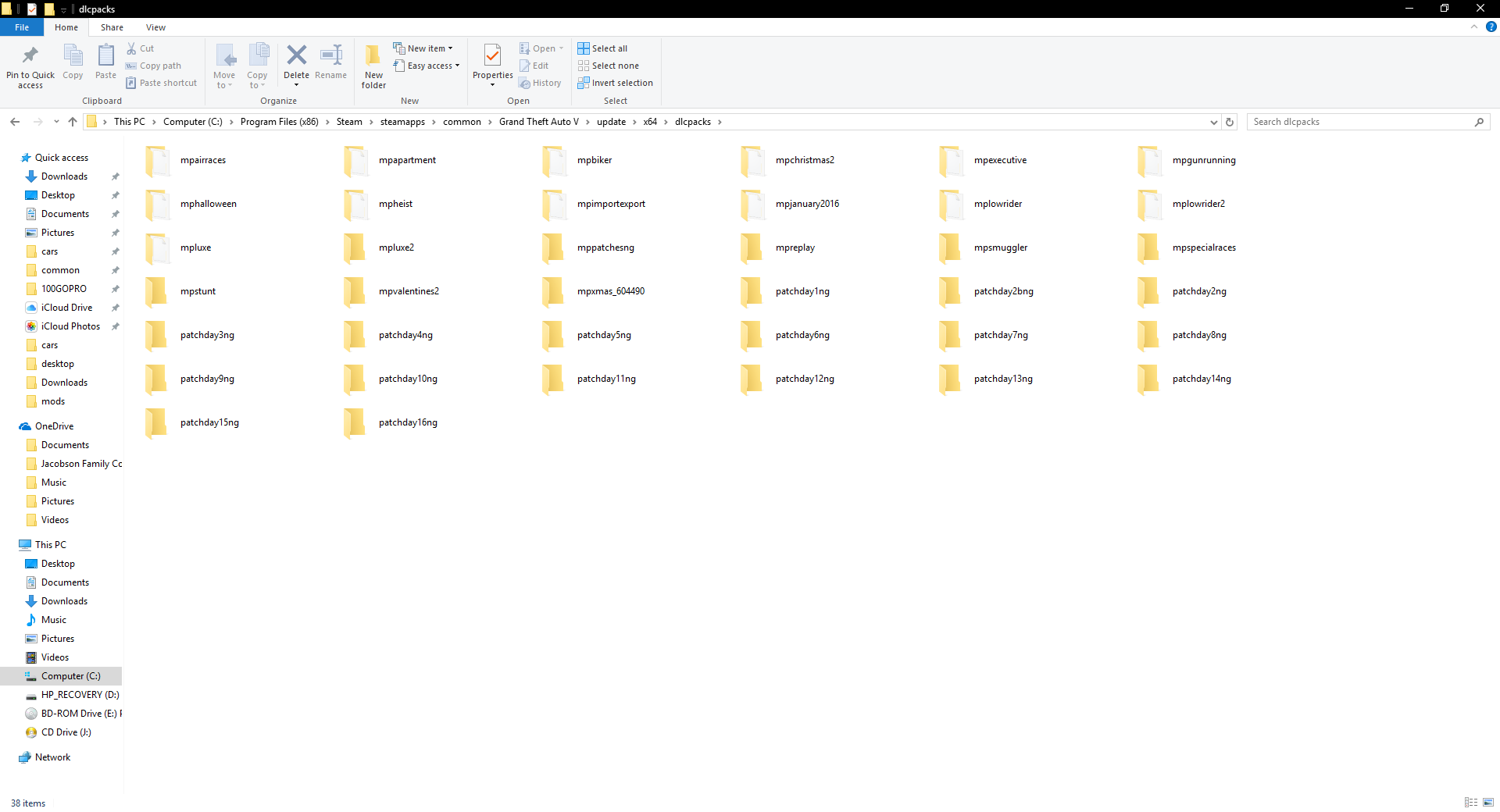Open the Quick Access Toolbar customize dropdown
The image size is (1500, 812).
pos(64,9)
